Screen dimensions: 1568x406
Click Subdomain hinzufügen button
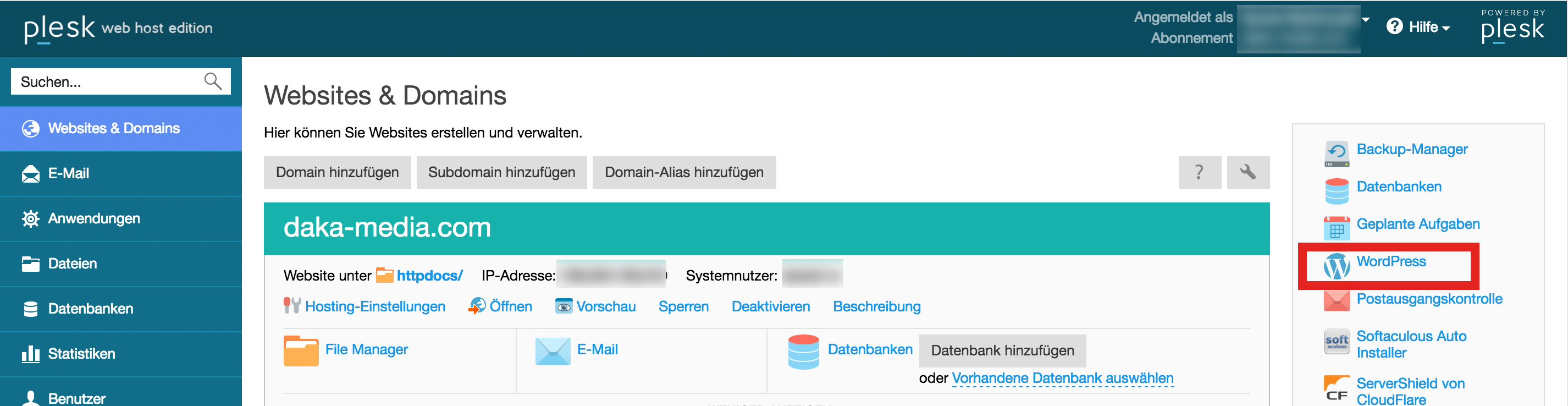tap(501, 172)
